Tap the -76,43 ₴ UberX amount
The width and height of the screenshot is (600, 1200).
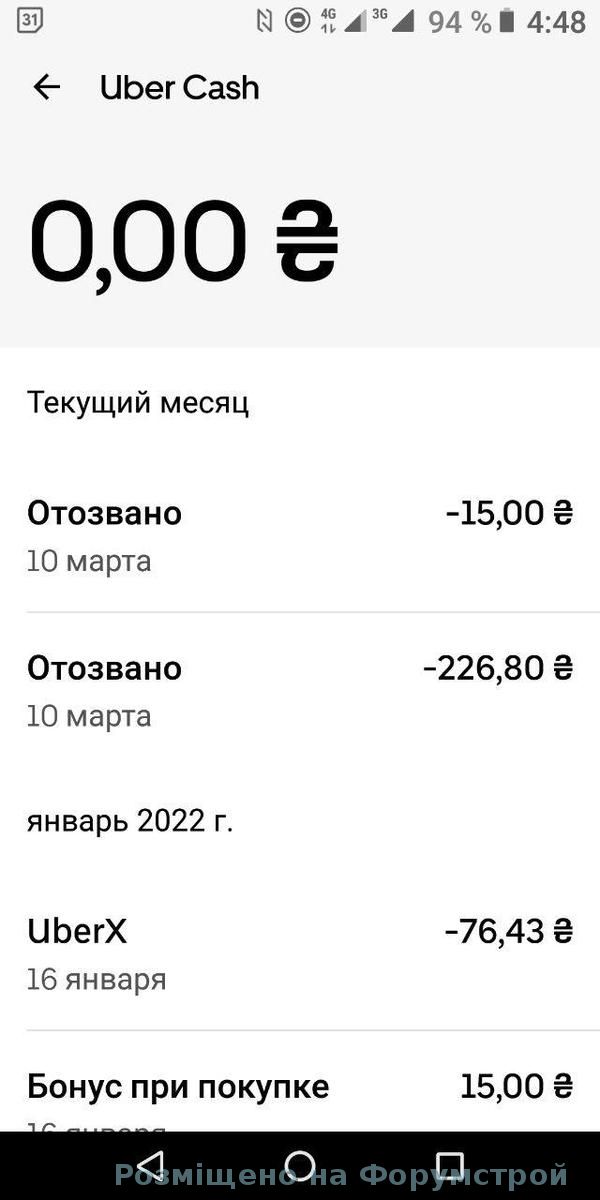coord(508,932)
